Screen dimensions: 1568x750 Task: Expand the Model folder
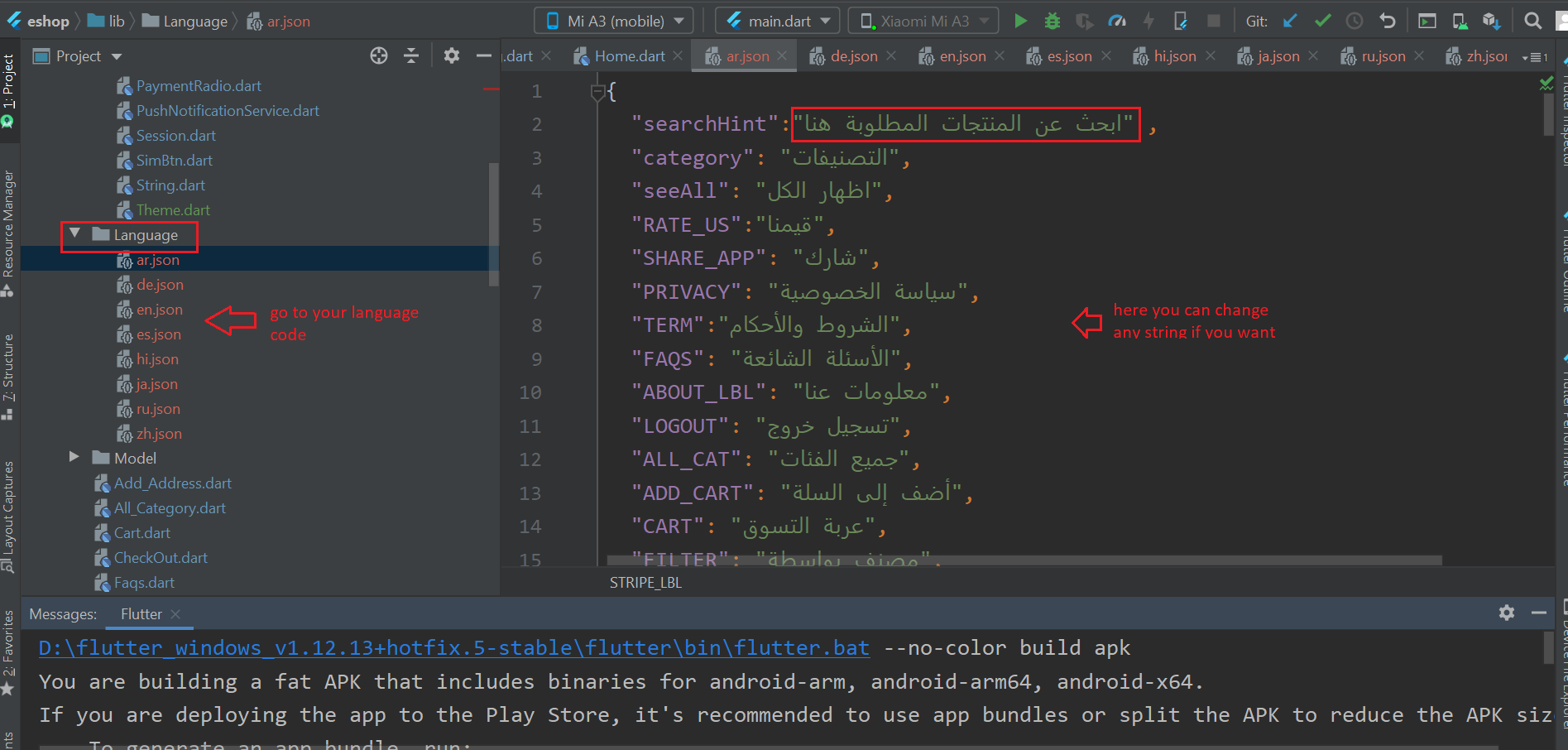click(74, 457)
